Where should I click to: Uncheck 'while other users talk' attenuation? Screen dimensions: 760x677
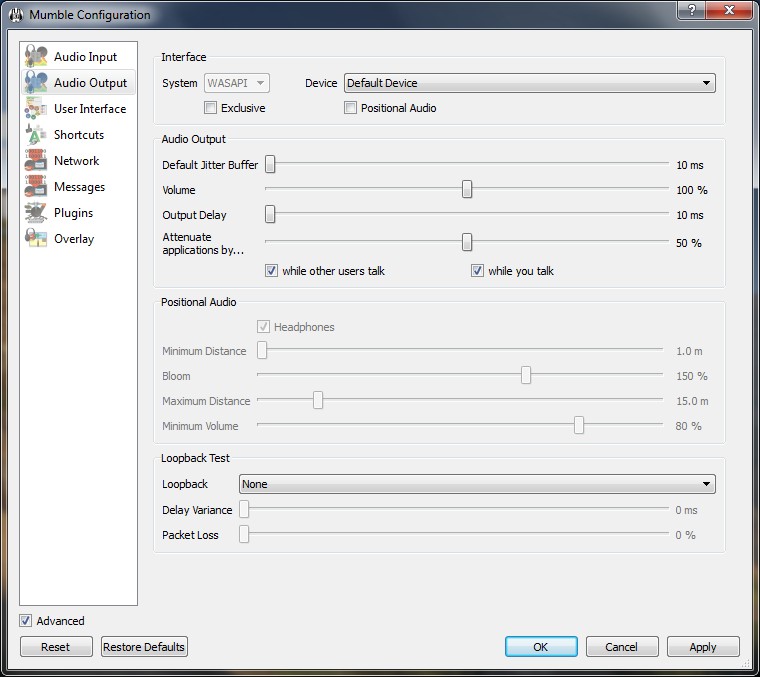pyautogui.click(x=271, y=270)
